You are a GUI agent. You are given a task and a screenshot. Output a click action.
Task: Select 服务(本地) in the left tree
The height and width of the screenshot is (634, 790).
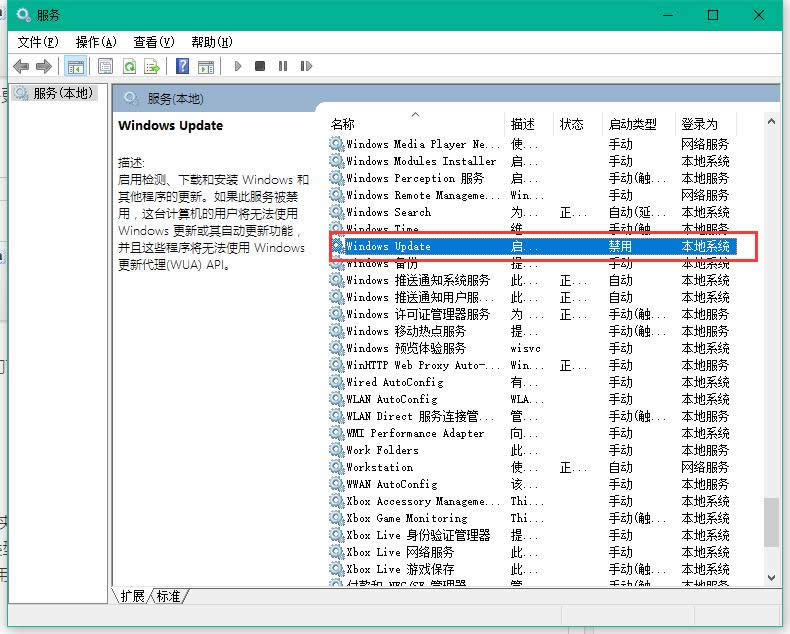point(62,93)
